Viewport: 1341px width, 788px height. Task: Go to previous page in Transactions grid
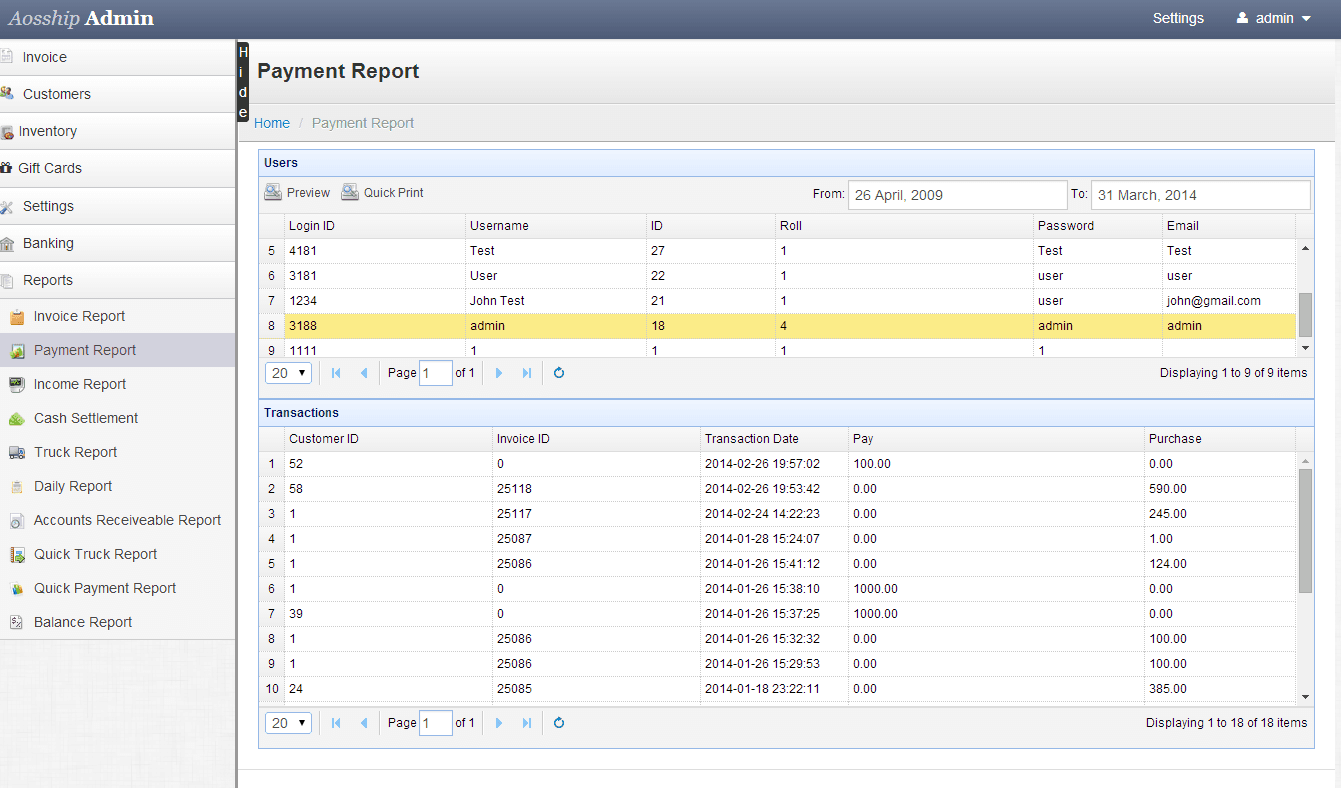(364, 723)
